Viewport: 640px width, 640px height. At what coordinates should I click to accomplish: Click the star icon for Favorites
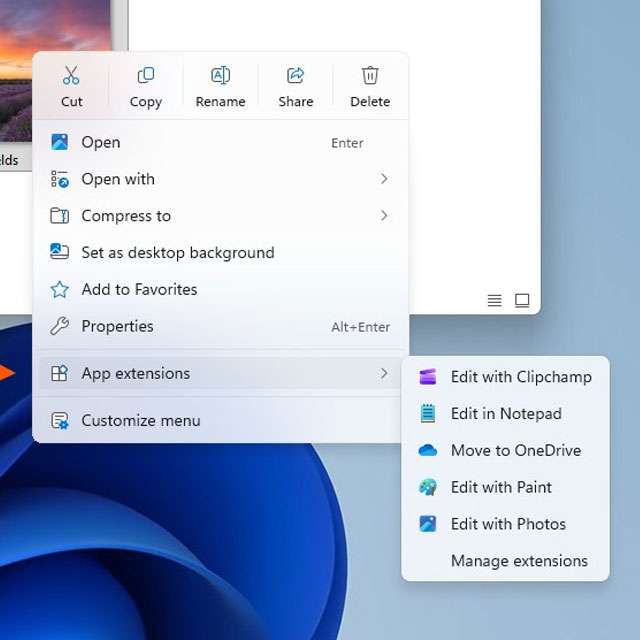[x=60, y=289]
